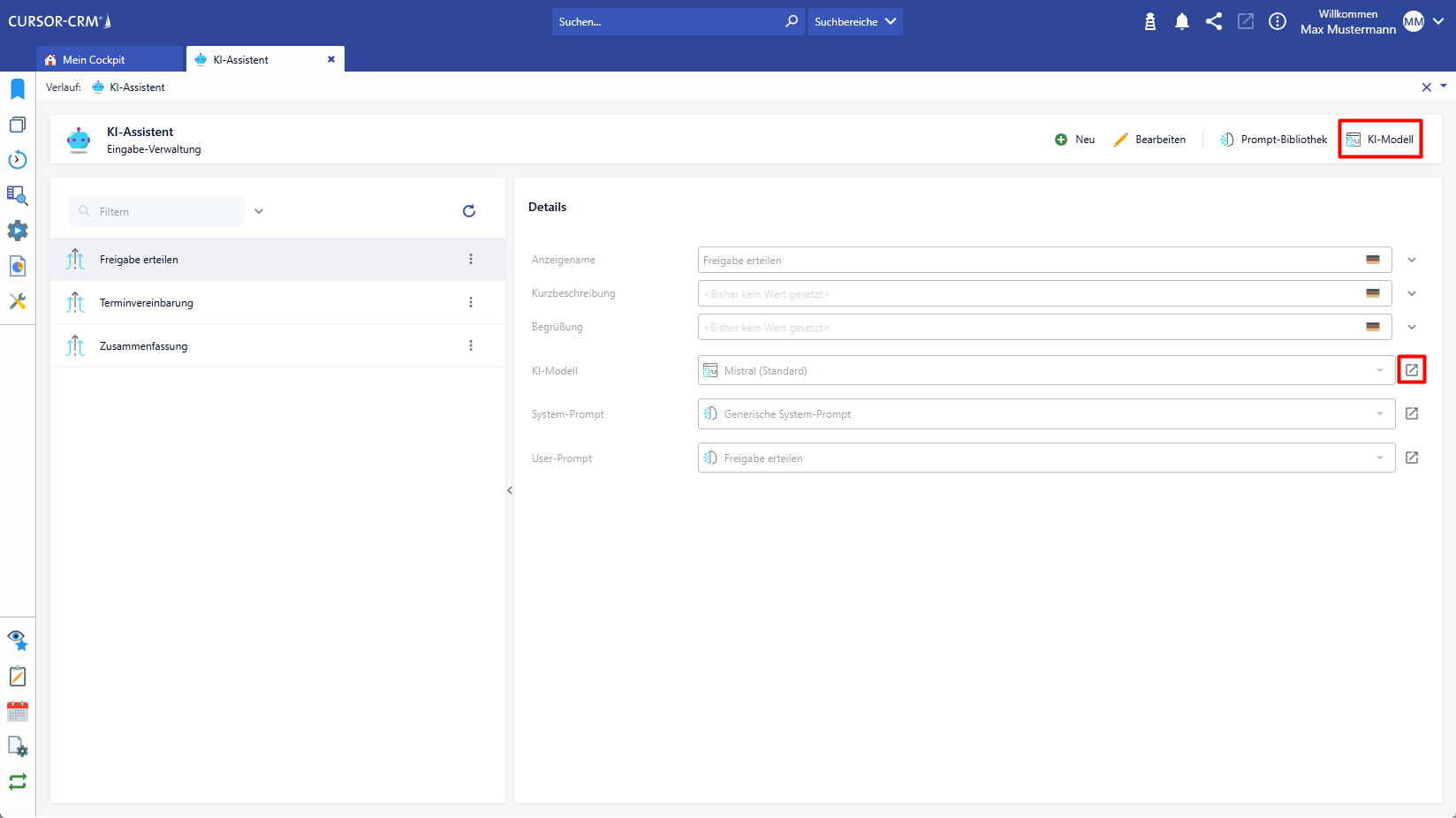
Task: Click the info circle icon in header
Action: point(1277,22)
